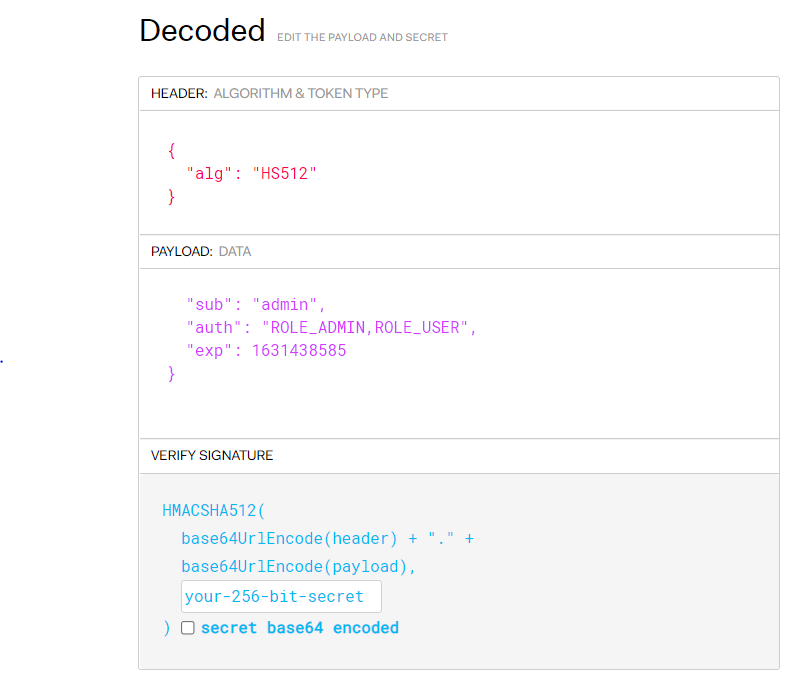Click the HEADER: ALGORITHM & TOKEN TYPE label
Image resolution: width=808 pixels, height=692 pixels.
pyautogui.click(x=270, y=93)
